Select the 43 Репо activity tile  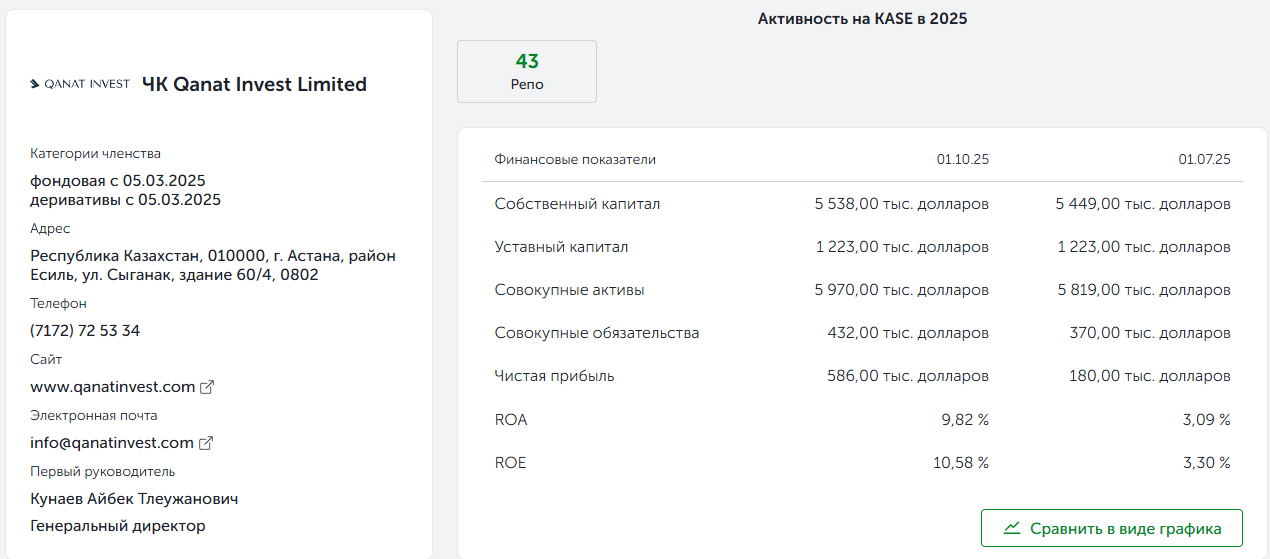pyautogui.click(x=527, y=72)
